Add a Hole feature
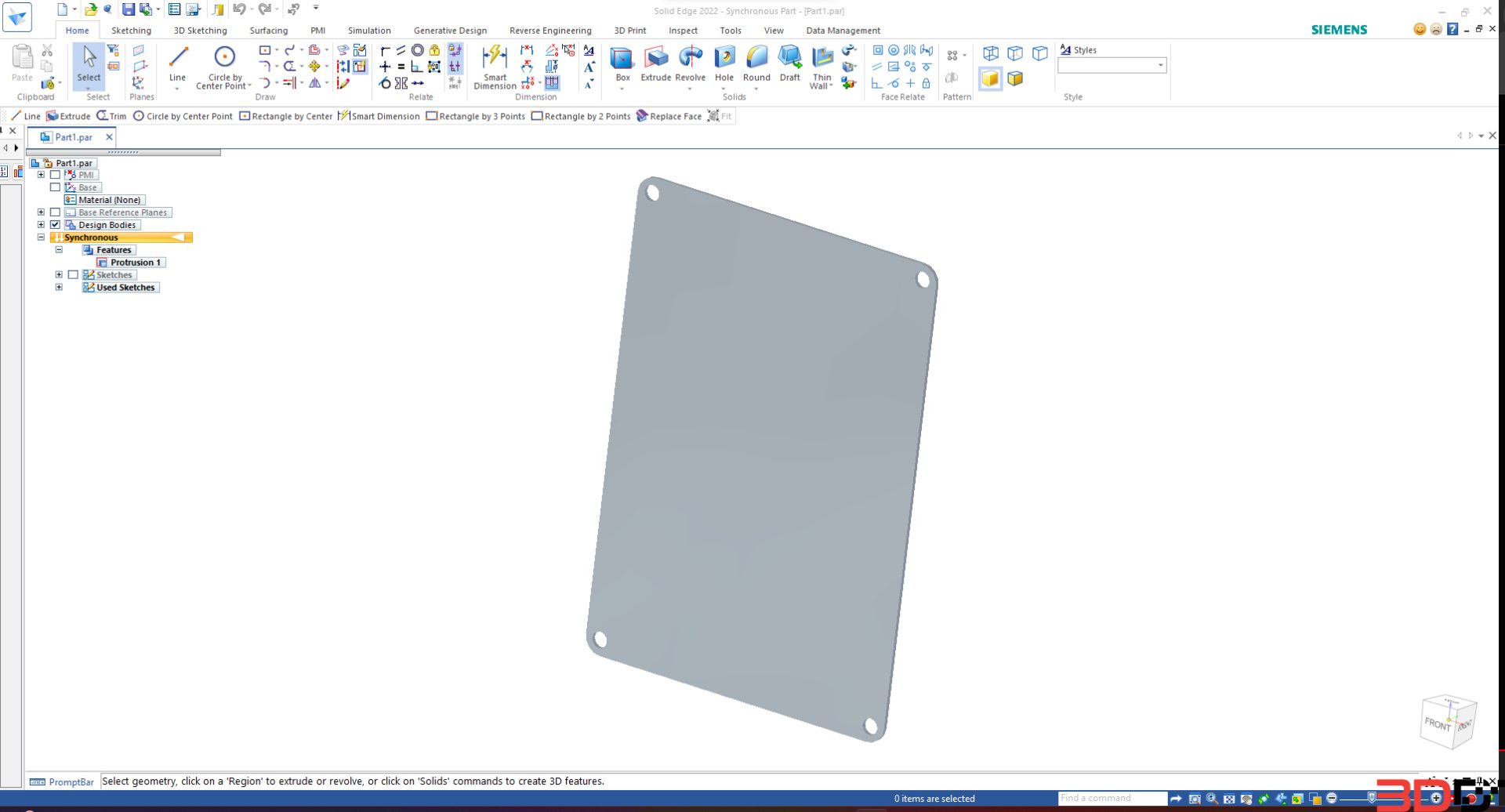Screen dimensions: 1505x812 (x=724, y=63)
